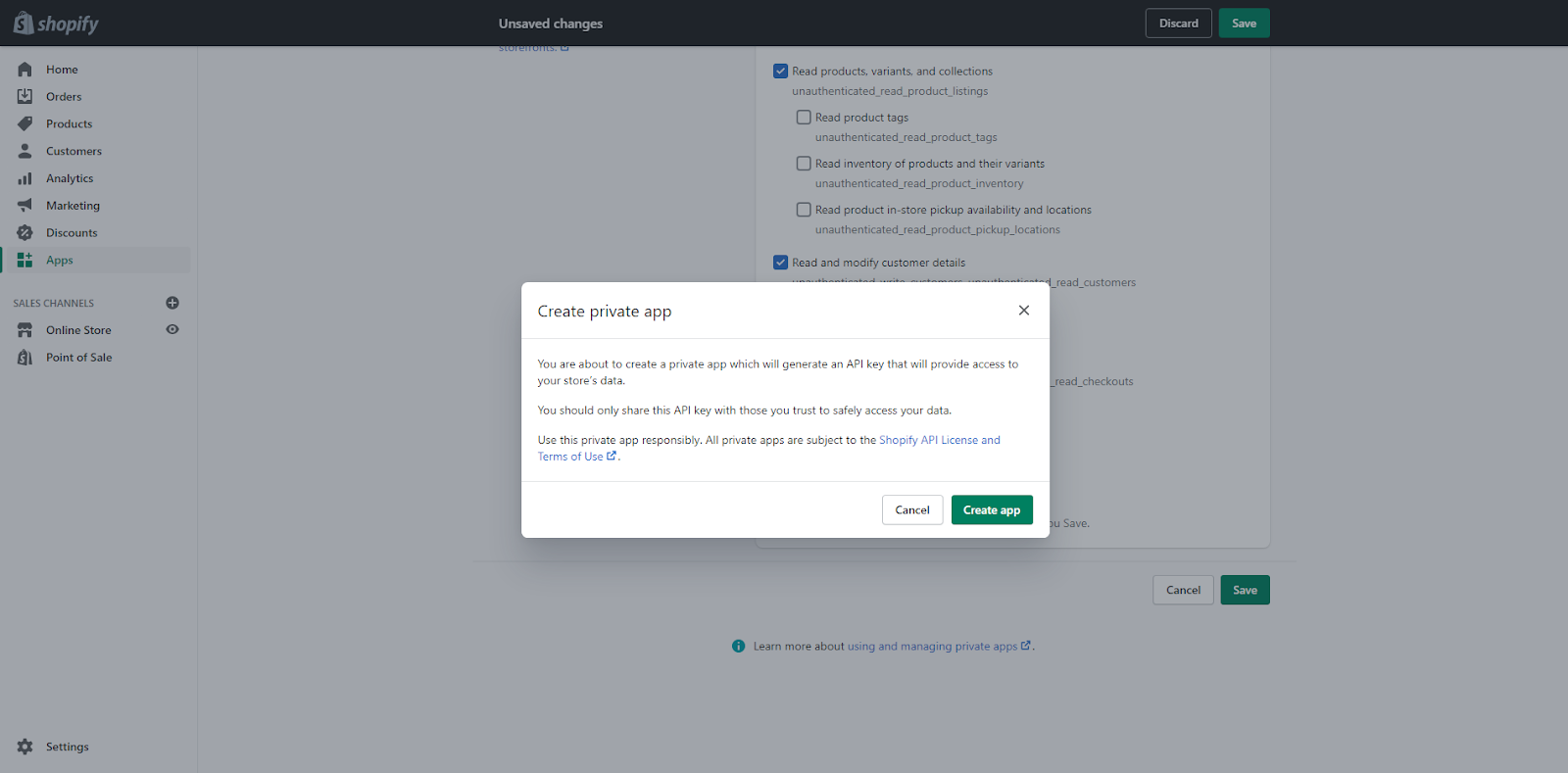Image resolution: width=1568 pixels, height=773 pixels.
Task: Click unauthenticated_read_product_listings scope text
Action: pos(890,91)
